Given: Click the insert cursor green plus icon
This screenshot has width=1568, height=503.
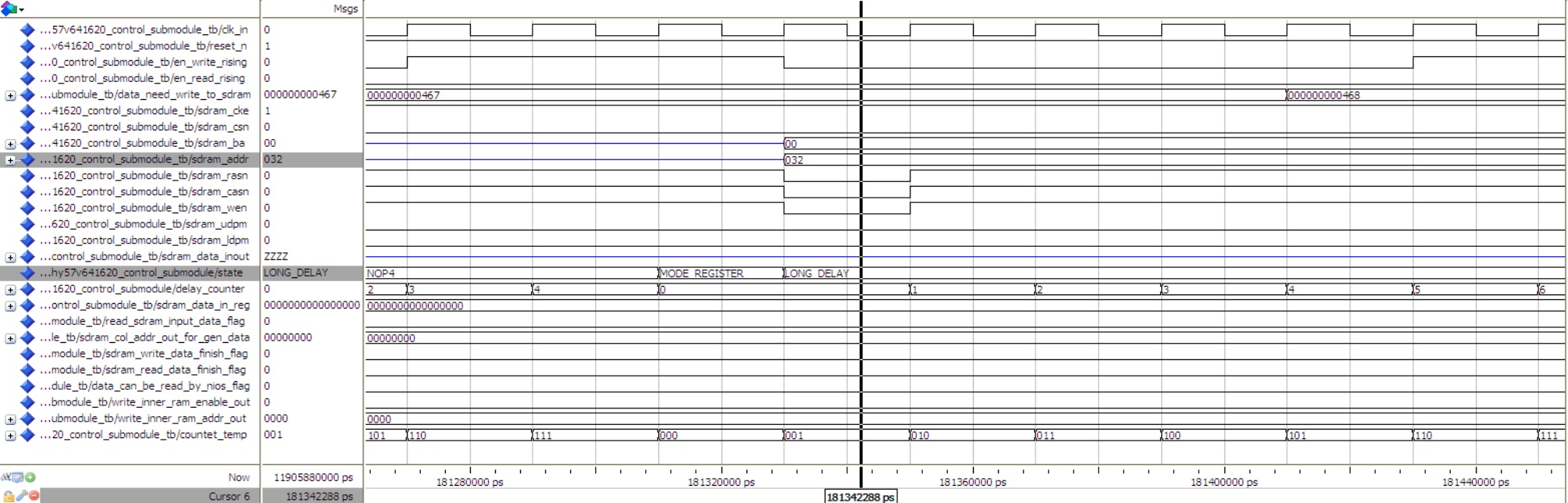Looking at the screenshot, I should pos(30,477).
